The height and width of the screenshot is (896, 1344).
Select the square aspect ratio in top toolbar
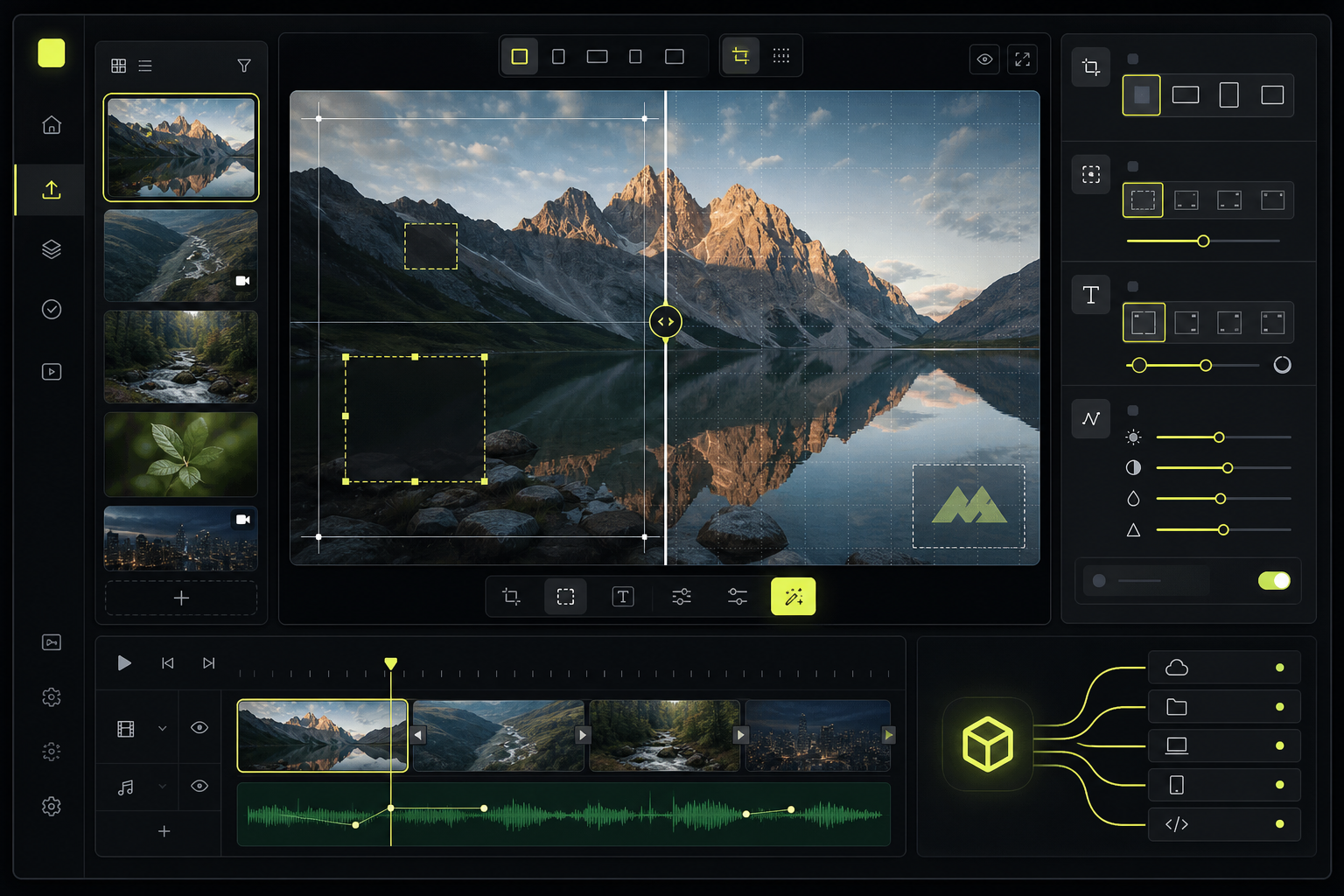tap(520, 57)
